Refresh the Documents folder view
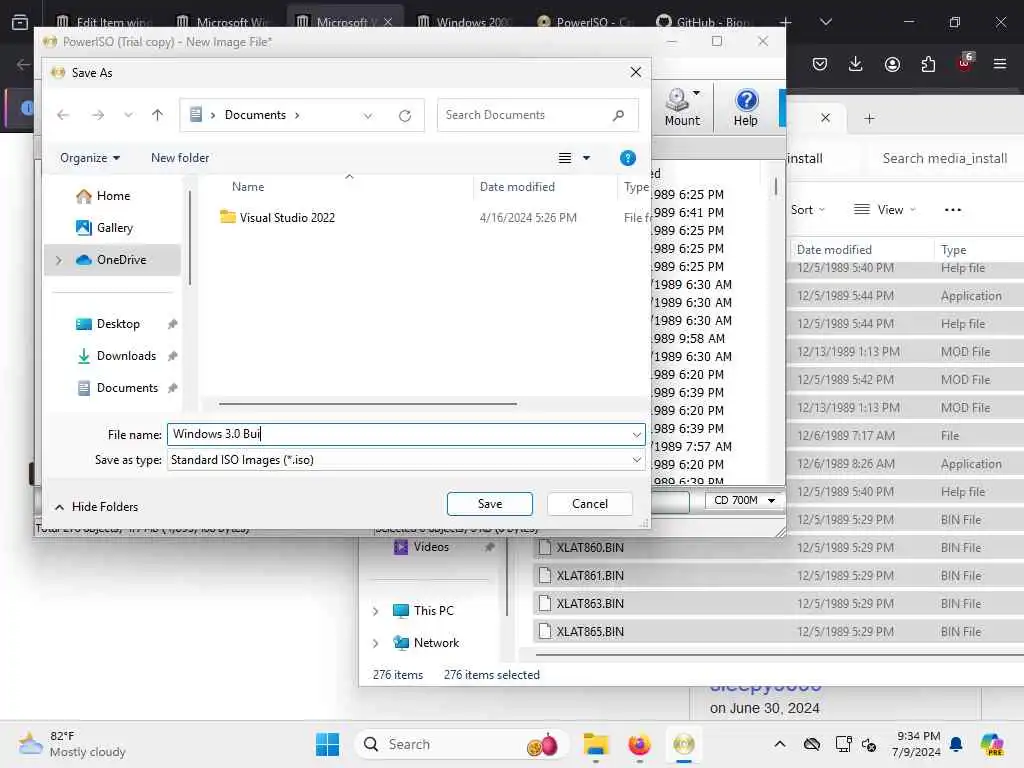This screenshot has width=1024, height=768. coord(405,116)
